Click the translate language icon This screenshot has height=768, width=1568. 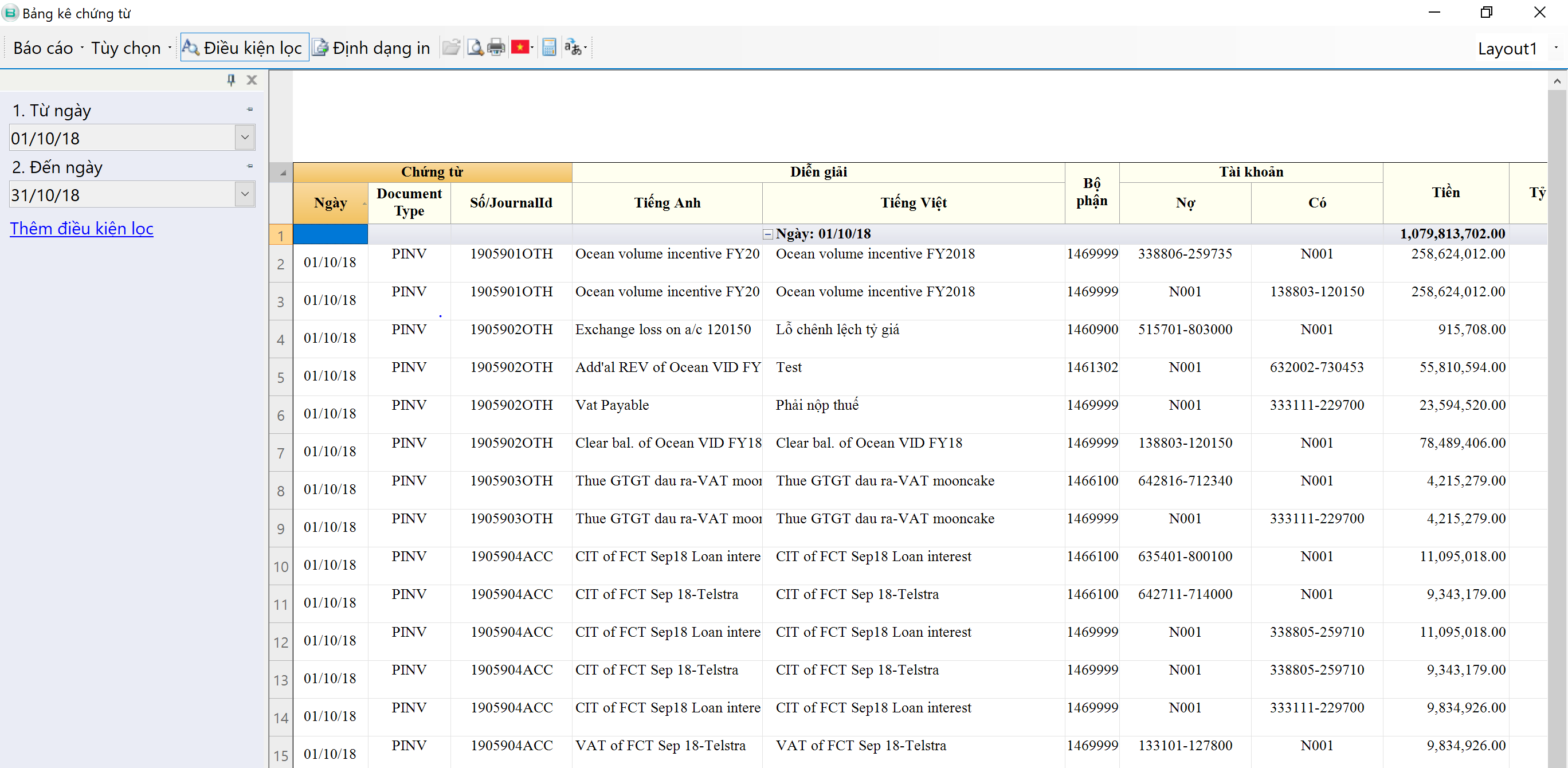[573, 47]
